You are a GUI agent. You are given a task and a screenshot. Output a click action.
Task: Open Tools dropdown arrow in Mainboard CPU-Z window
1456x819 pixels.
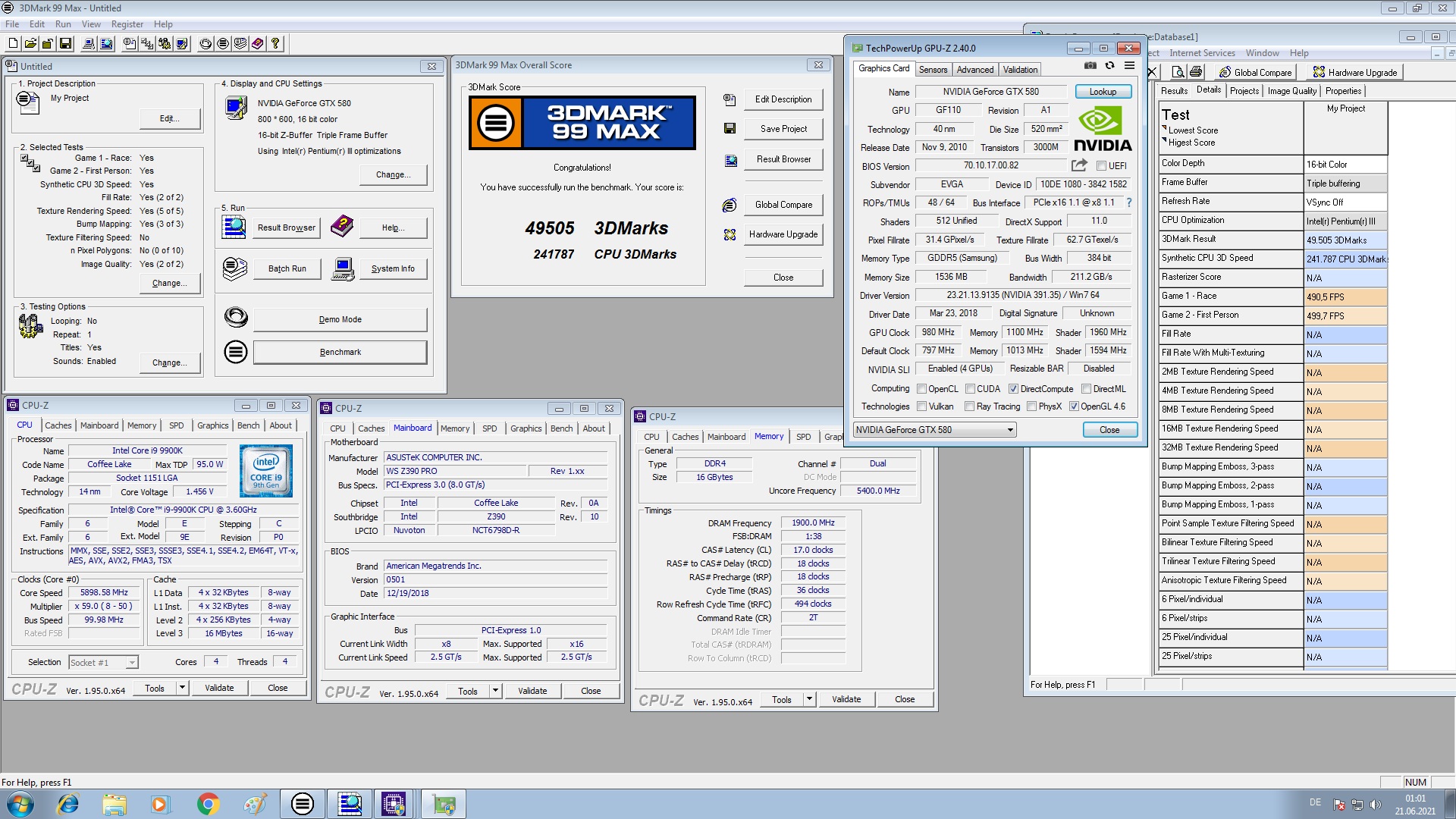tap(495, 691)
